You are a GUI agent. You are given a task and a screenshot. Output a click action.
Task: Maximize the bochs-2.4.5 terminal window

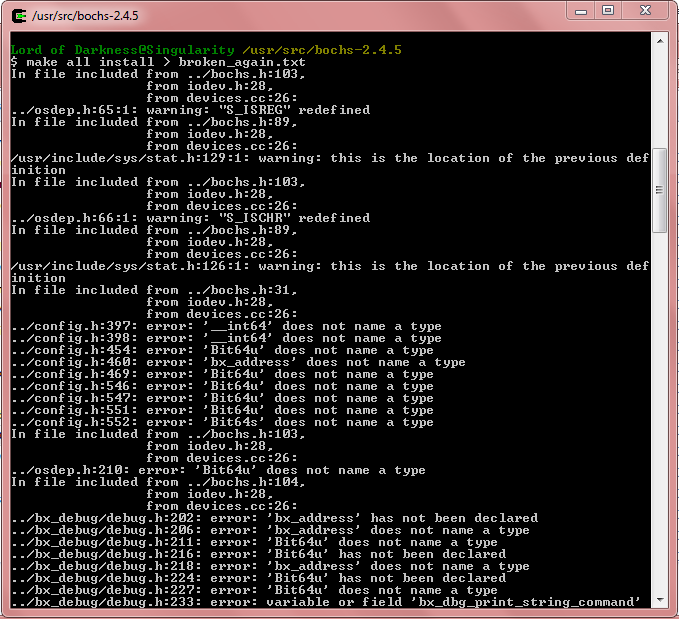point(608,11)
